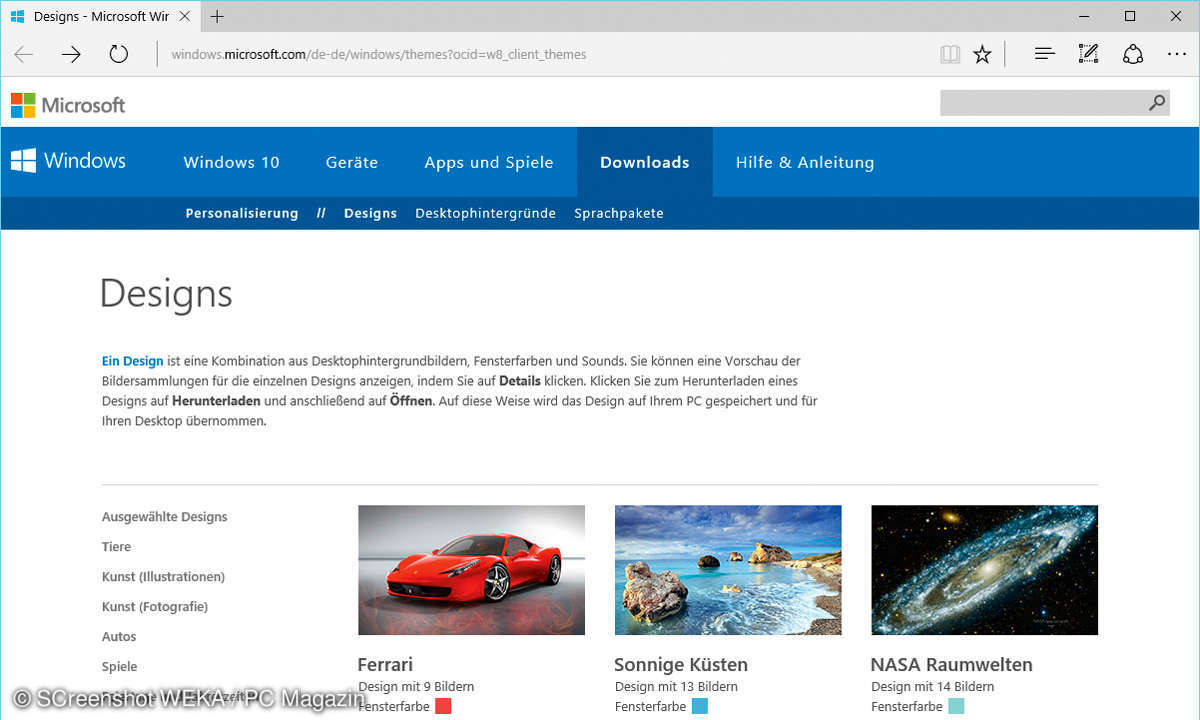
Task: Open Desktophintergründe sub navigation link
Action: (486, 213)
